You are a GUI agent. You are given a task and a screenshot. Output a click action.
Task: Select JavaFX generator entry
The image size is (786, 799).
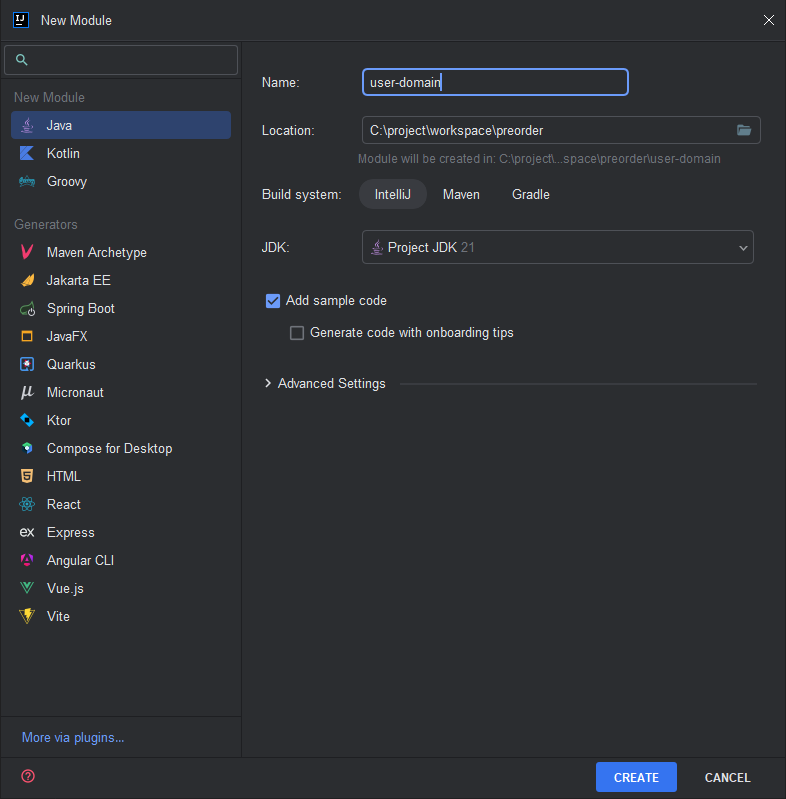pyautogui.click(x=121, y=336)
